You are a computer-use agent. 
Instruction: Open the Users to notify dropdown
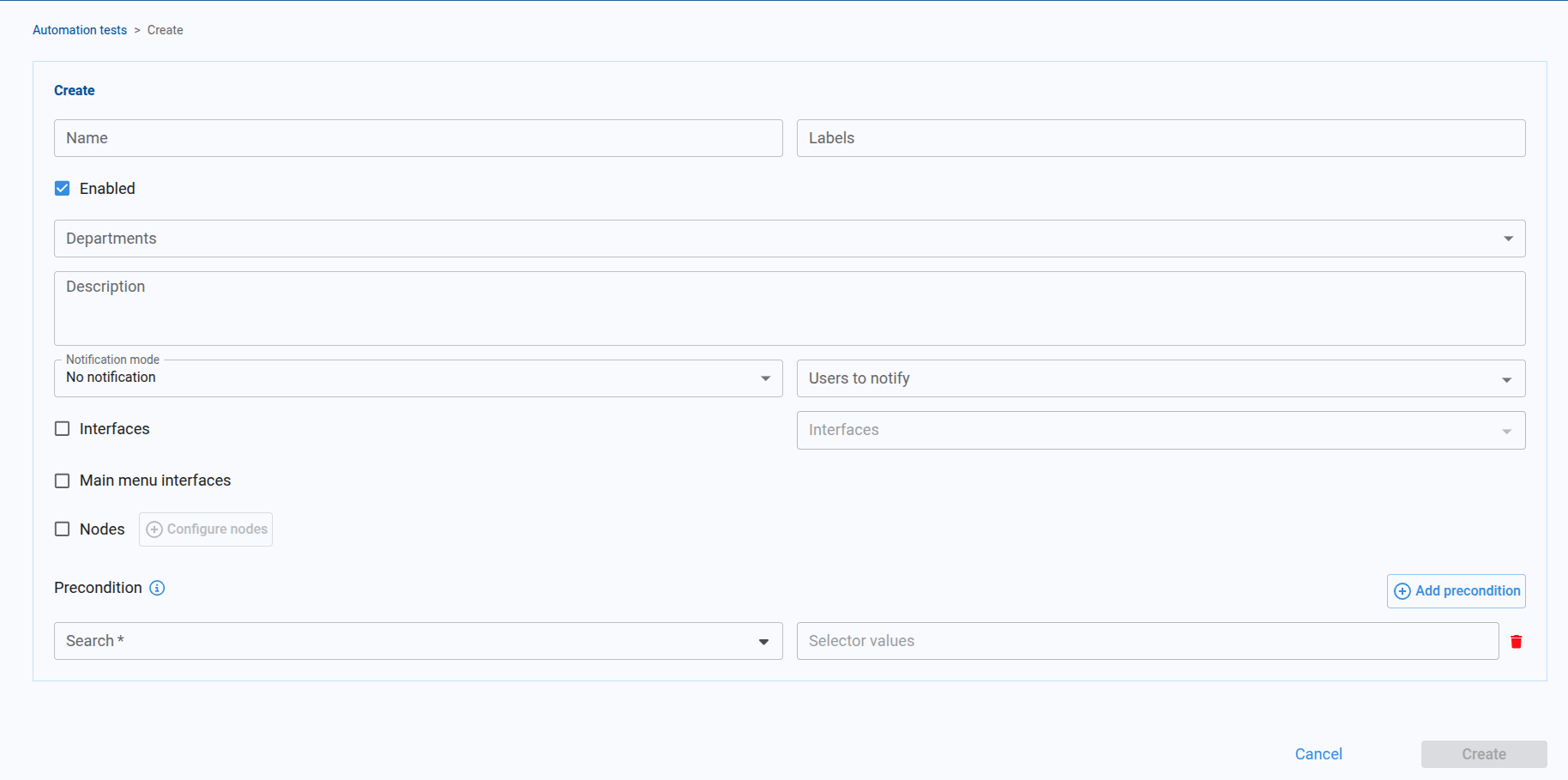click(x=1161, y=378)
